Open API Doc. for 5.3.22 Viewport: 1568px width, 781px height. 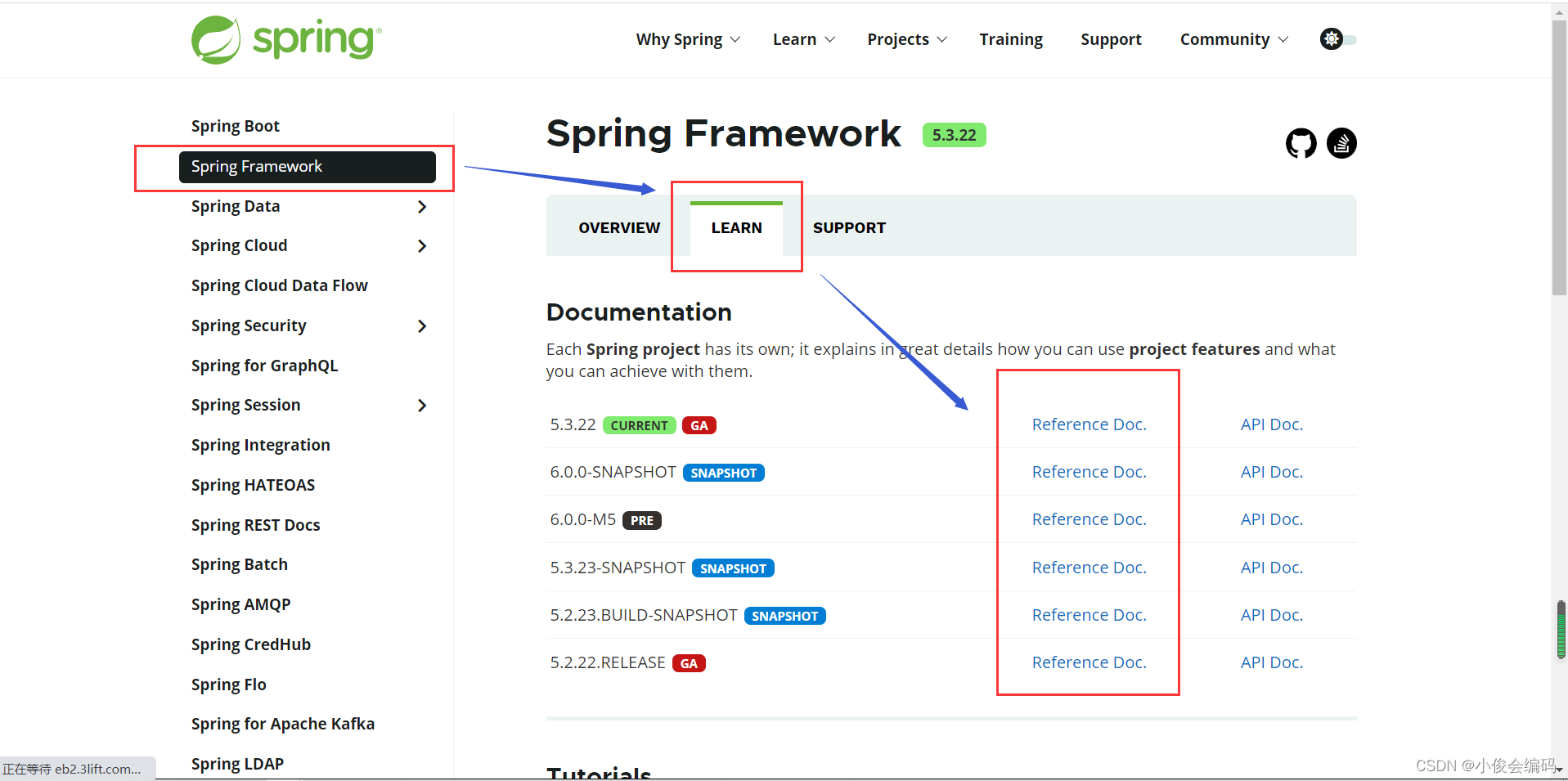tap(1271, 424)
